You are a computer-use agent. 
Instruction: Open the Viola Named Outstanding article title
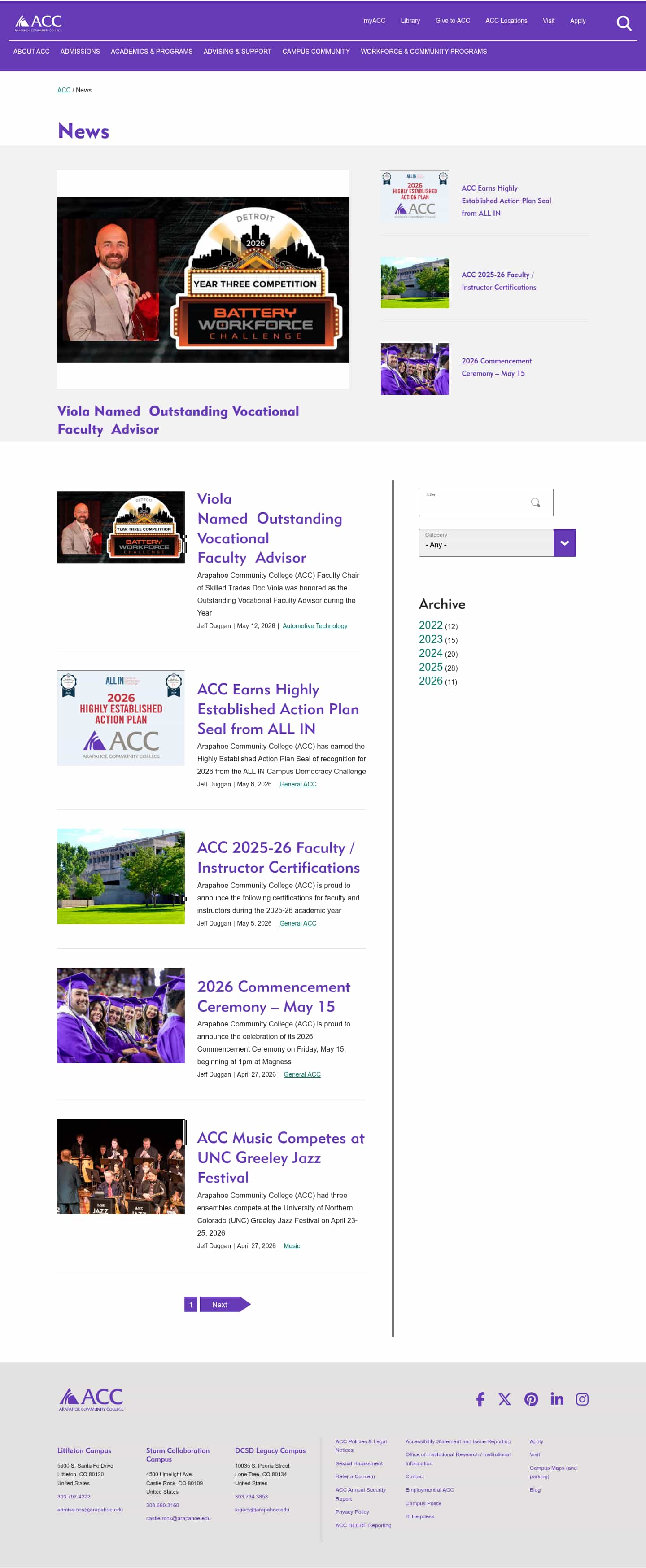(270, 528)
